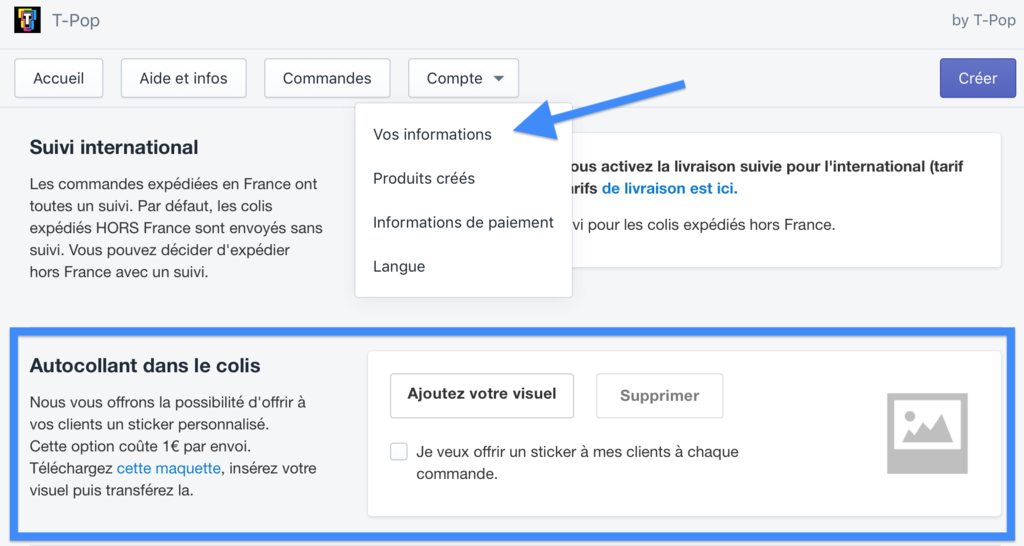This screenshot has width=1024, height=546.
Task: Click the Suivi international heading
Action: 114,147
